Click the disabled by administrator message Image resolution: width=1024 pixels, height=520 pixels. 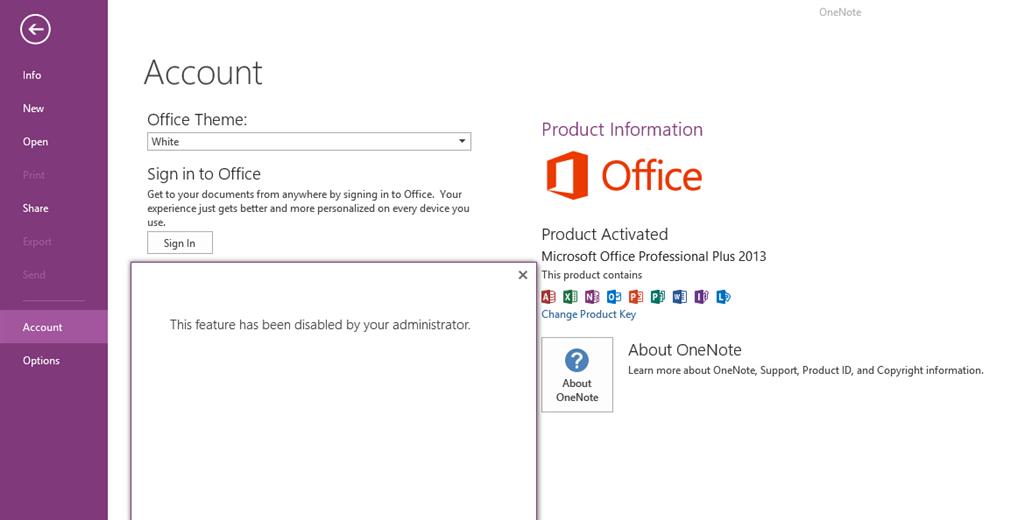tap(320, 325)
